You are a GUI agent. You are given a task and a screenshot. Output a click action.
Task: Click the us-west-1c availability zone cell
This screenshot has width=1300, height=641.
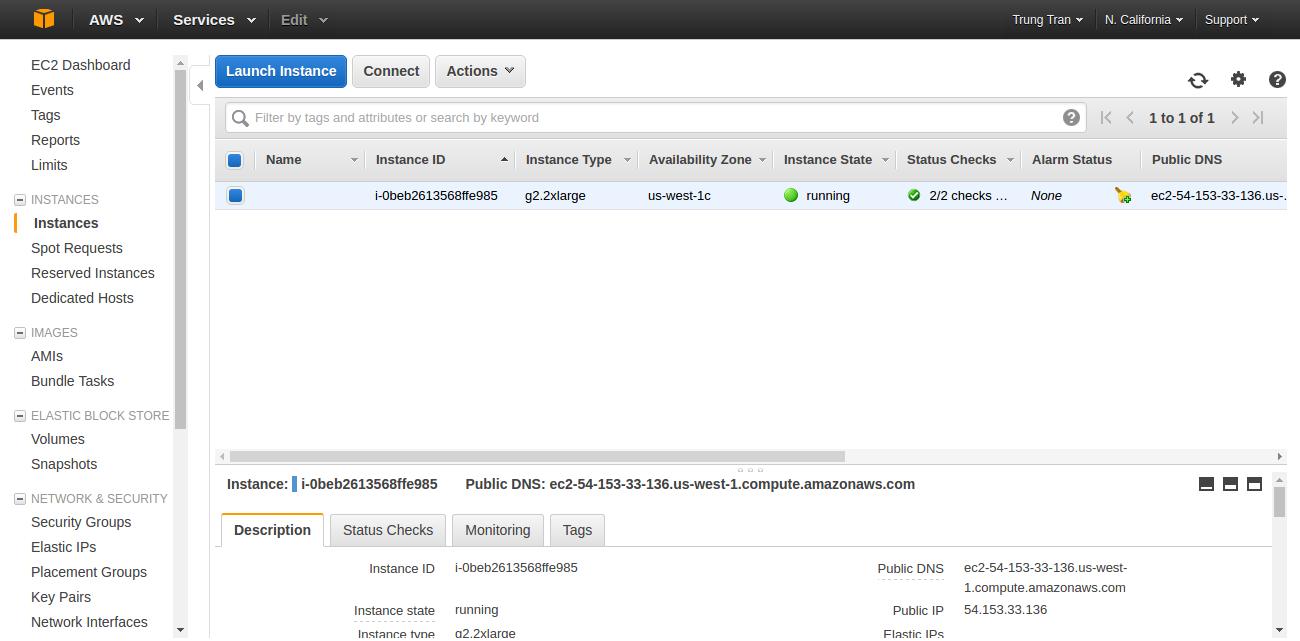(679, 196)
